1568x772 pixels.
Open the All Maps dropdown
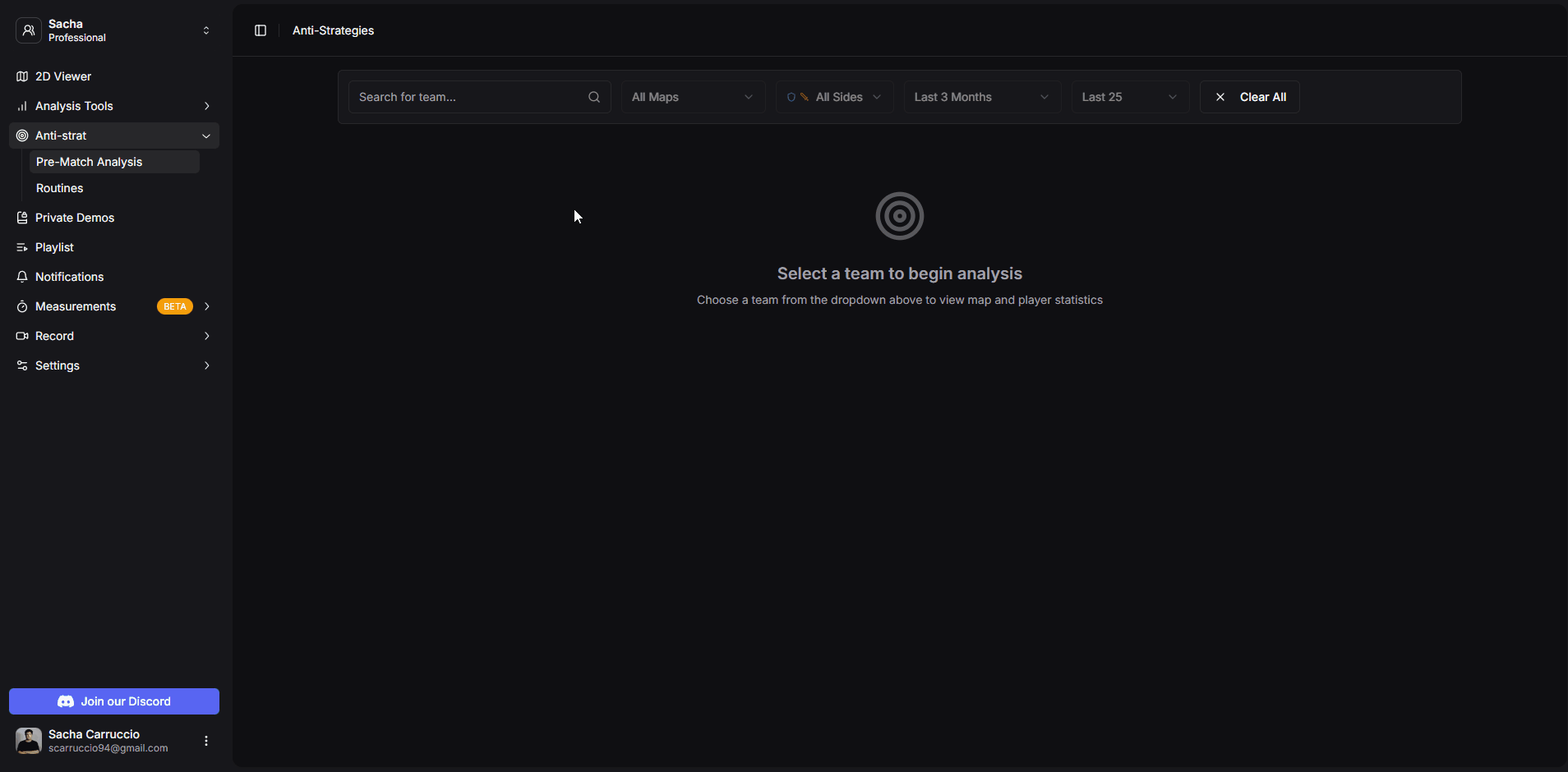(692, 97)
